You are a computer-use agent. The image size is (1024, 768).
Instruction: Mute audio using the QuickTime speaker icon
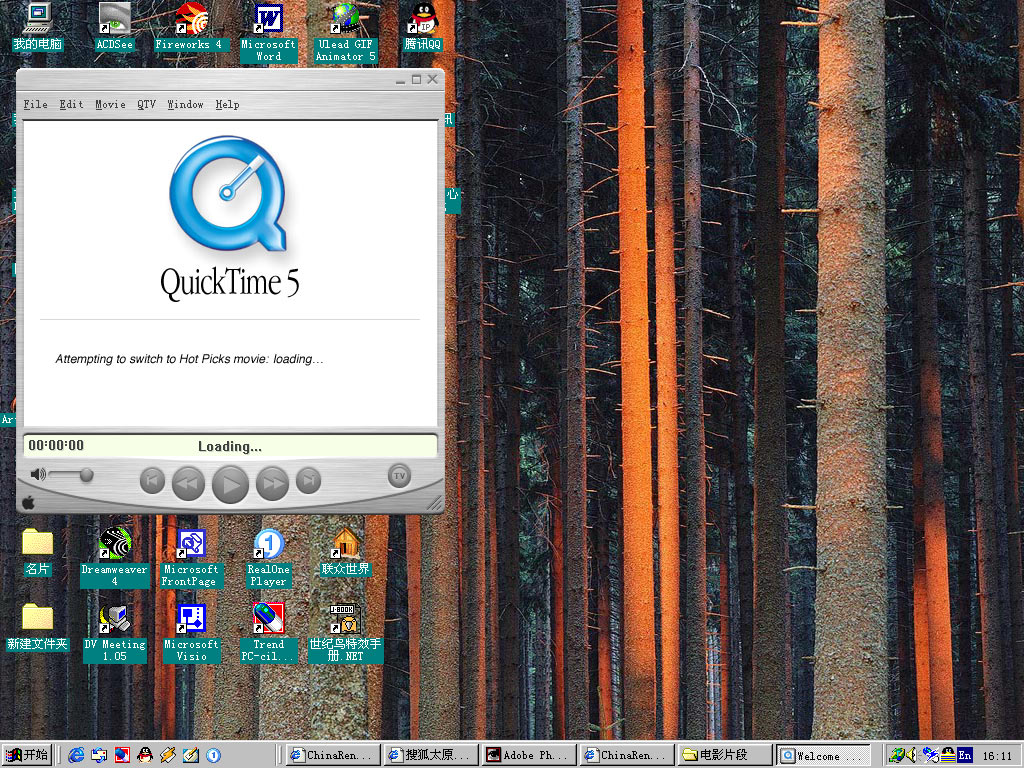click(38, 474)
